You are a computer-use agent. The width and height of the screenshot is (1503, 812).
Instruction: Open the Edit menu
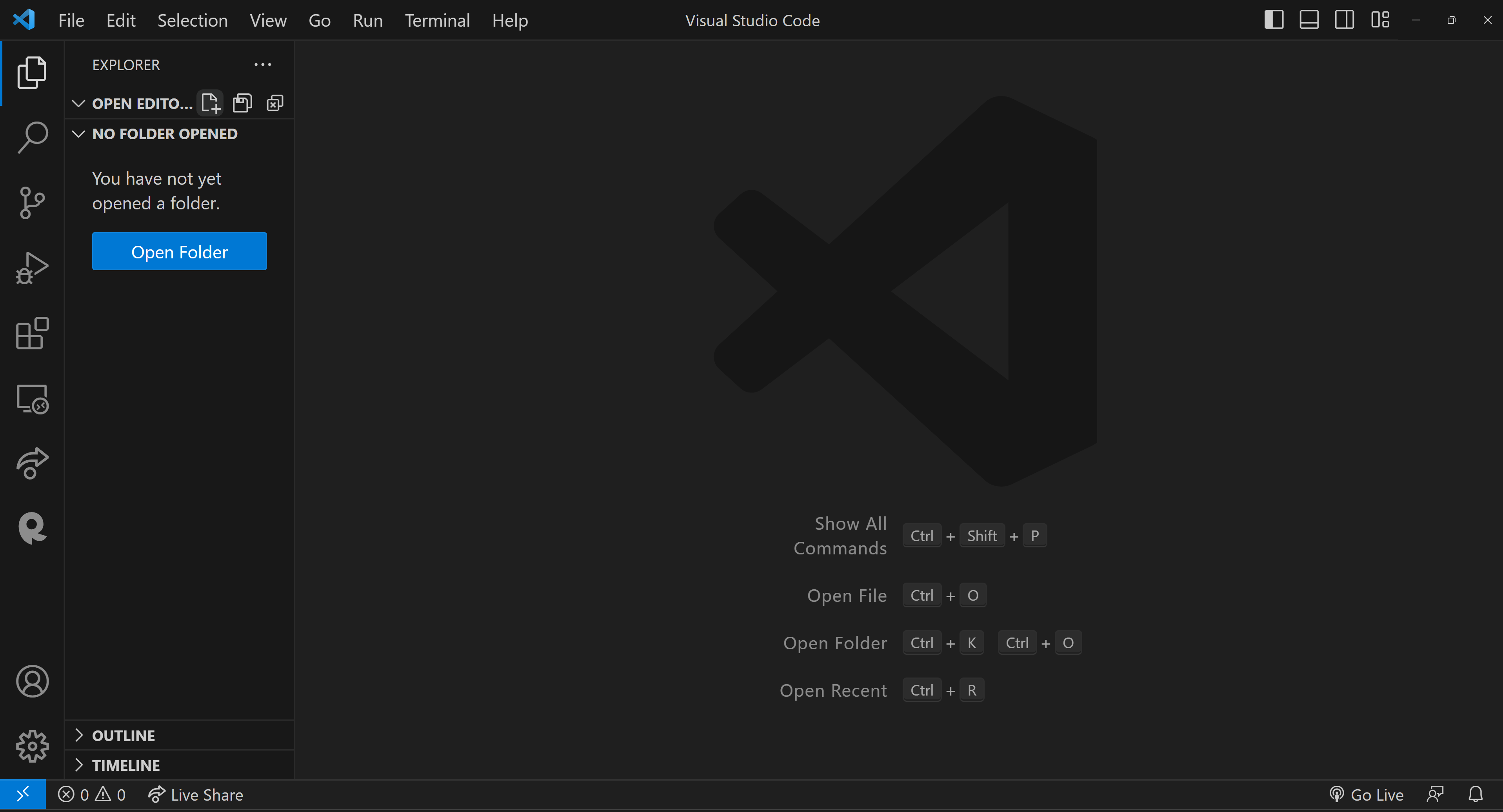click(121, 20)
